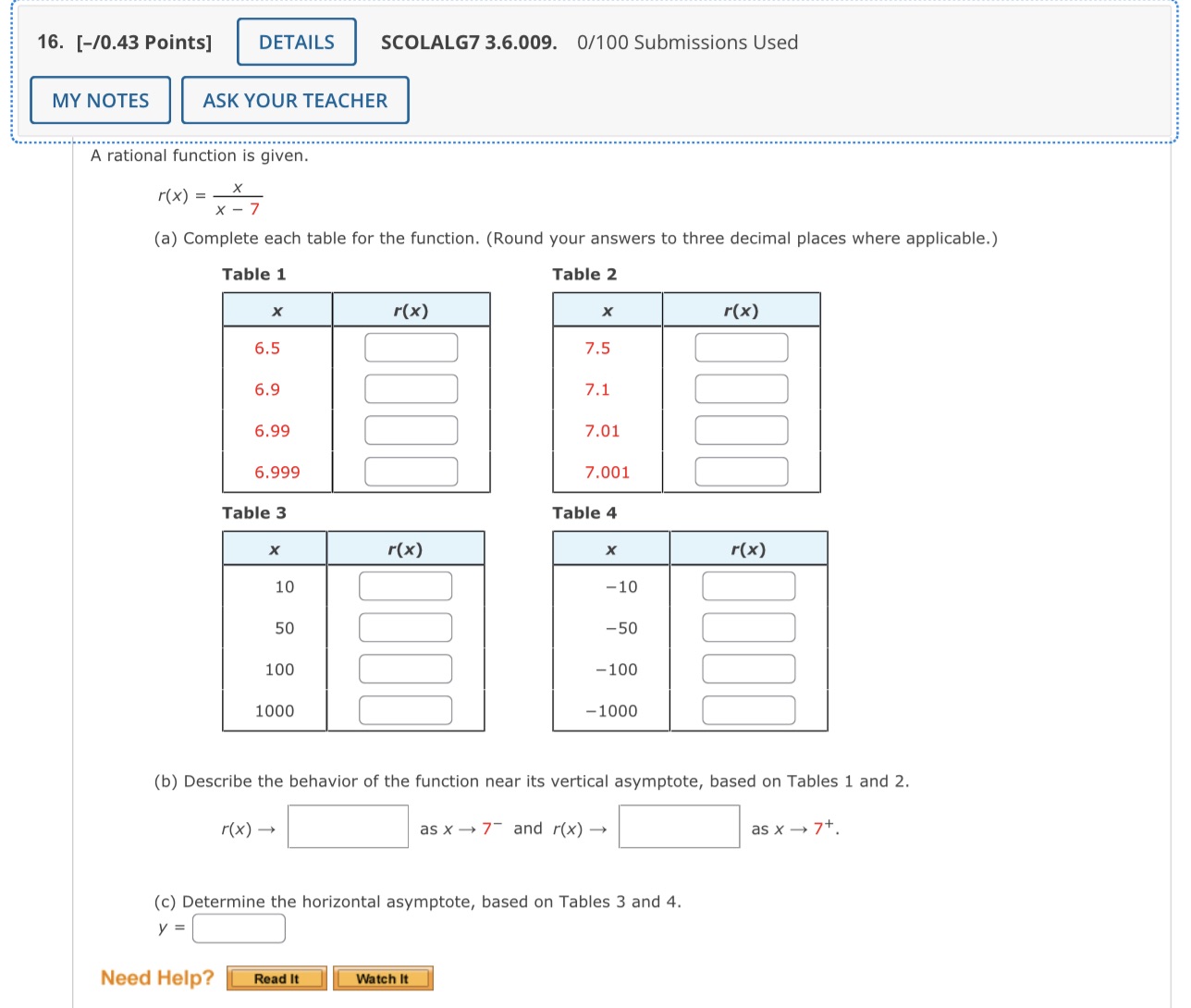This screenshot has height=1008, width=1191.
Task: Select the r(x) box for x = 7.001
Action: [x=741, y=471]
